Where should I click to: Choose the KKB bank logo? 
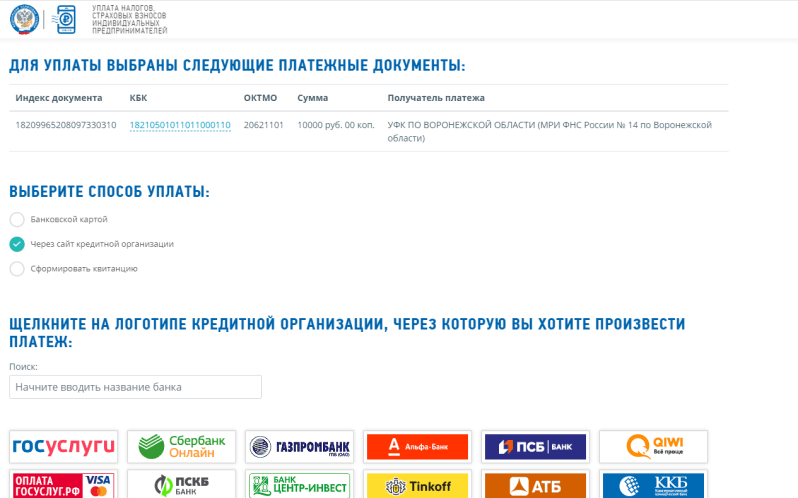coord(653,485)
